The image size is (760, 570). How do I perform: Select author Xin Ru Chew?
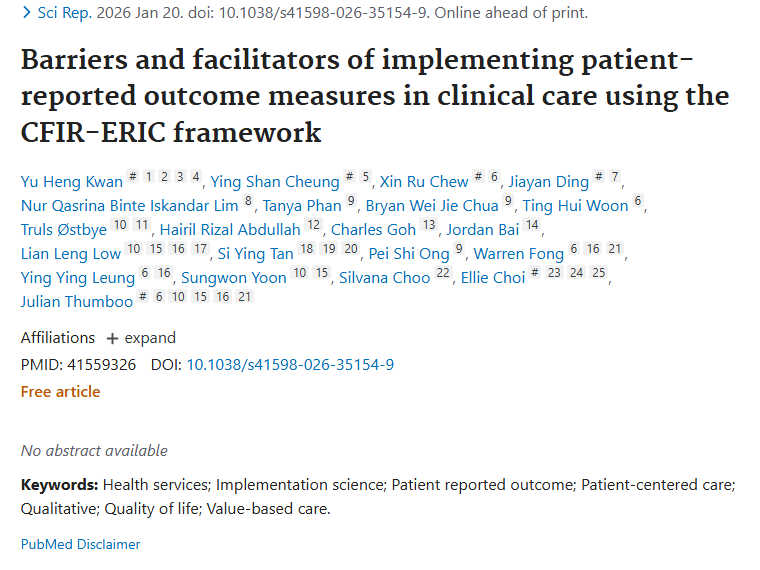click(x=424, y=181)
